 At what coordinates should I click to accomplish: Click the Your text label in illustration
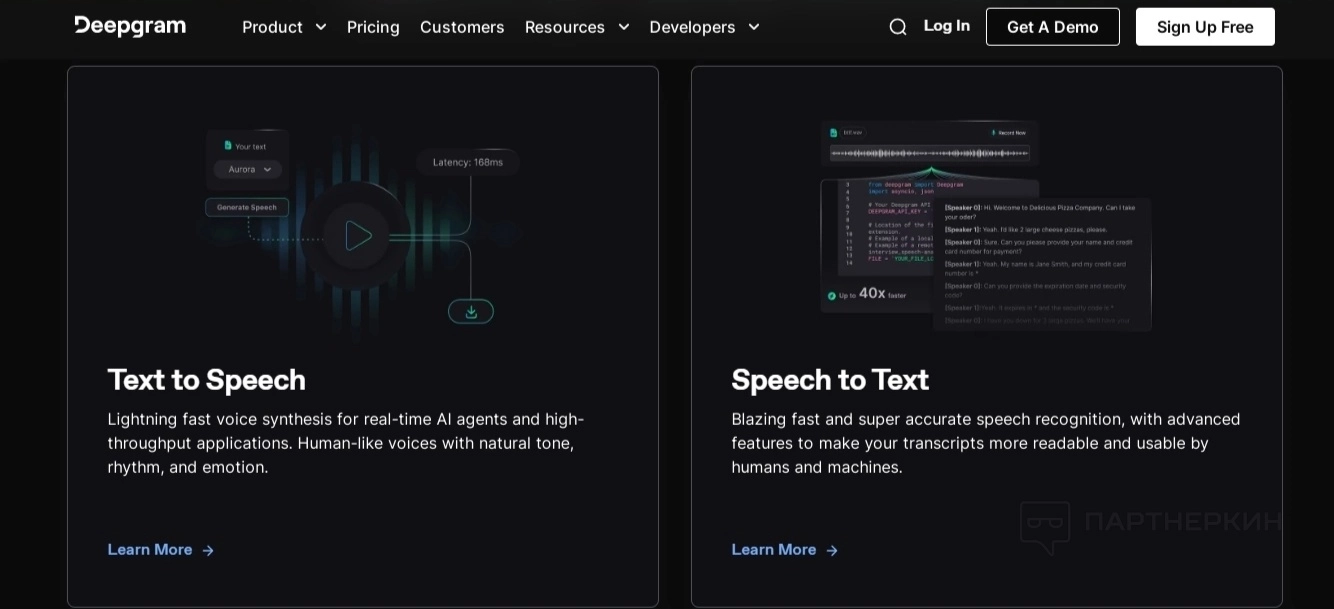coord(245,146)
